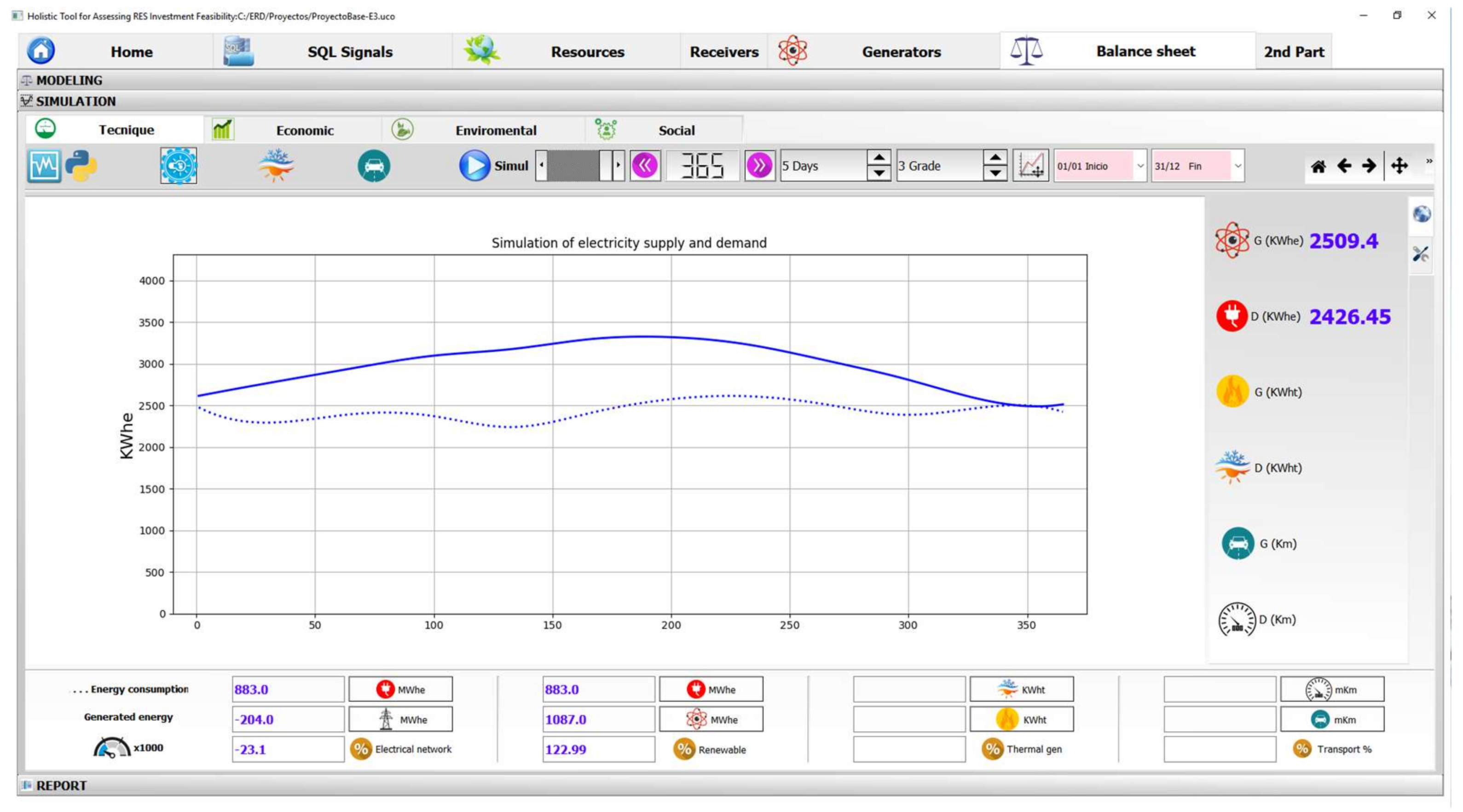Click the globe icon in right sidebar
This screenshot has height=812, width=1463.
(1422, 214)
